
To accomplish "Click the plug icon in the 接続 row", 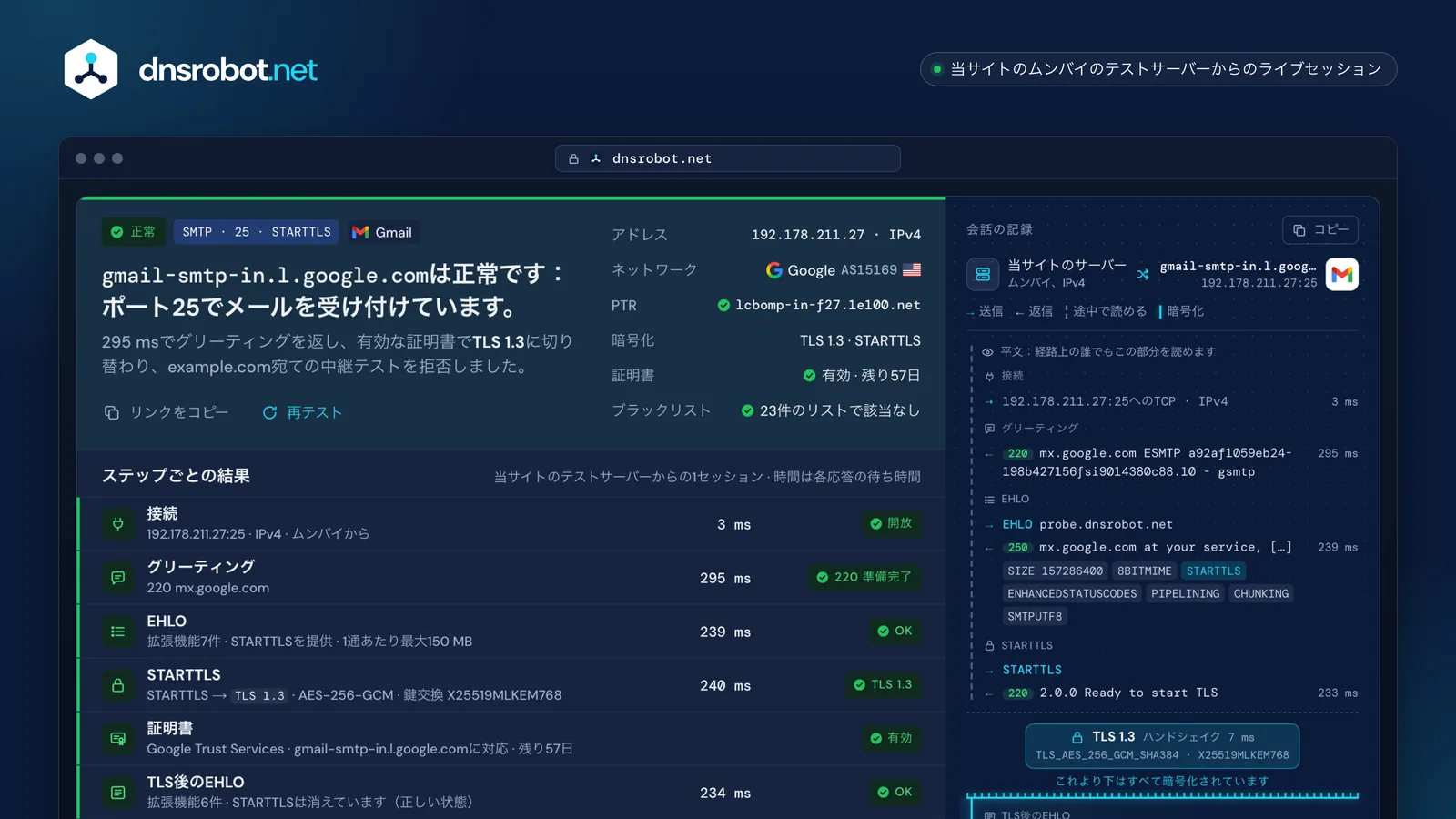I will pos(117,523).
